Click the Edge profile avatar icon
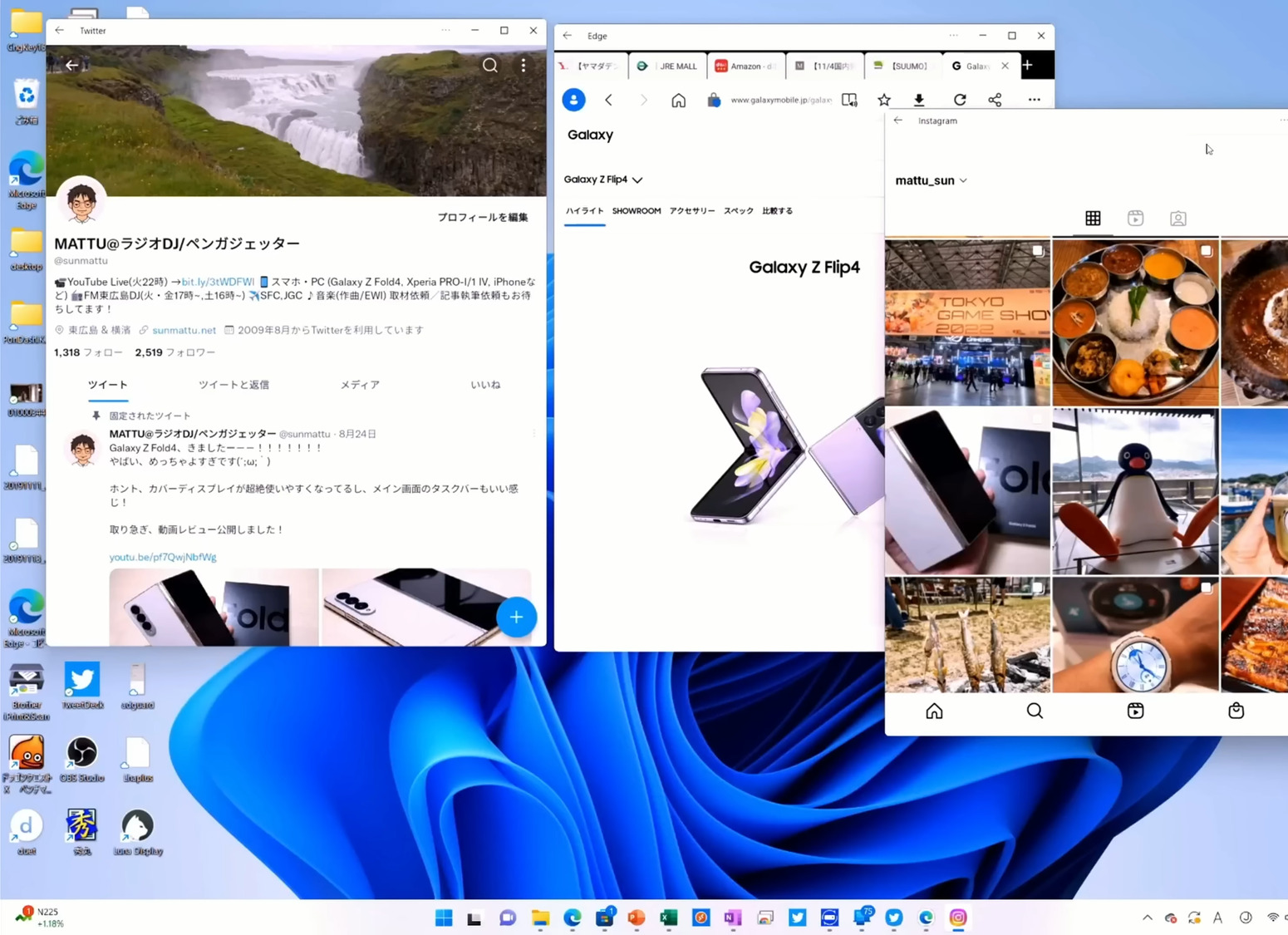The height and width of the screenshot is (935, 1288). click(x=573, y=100)
